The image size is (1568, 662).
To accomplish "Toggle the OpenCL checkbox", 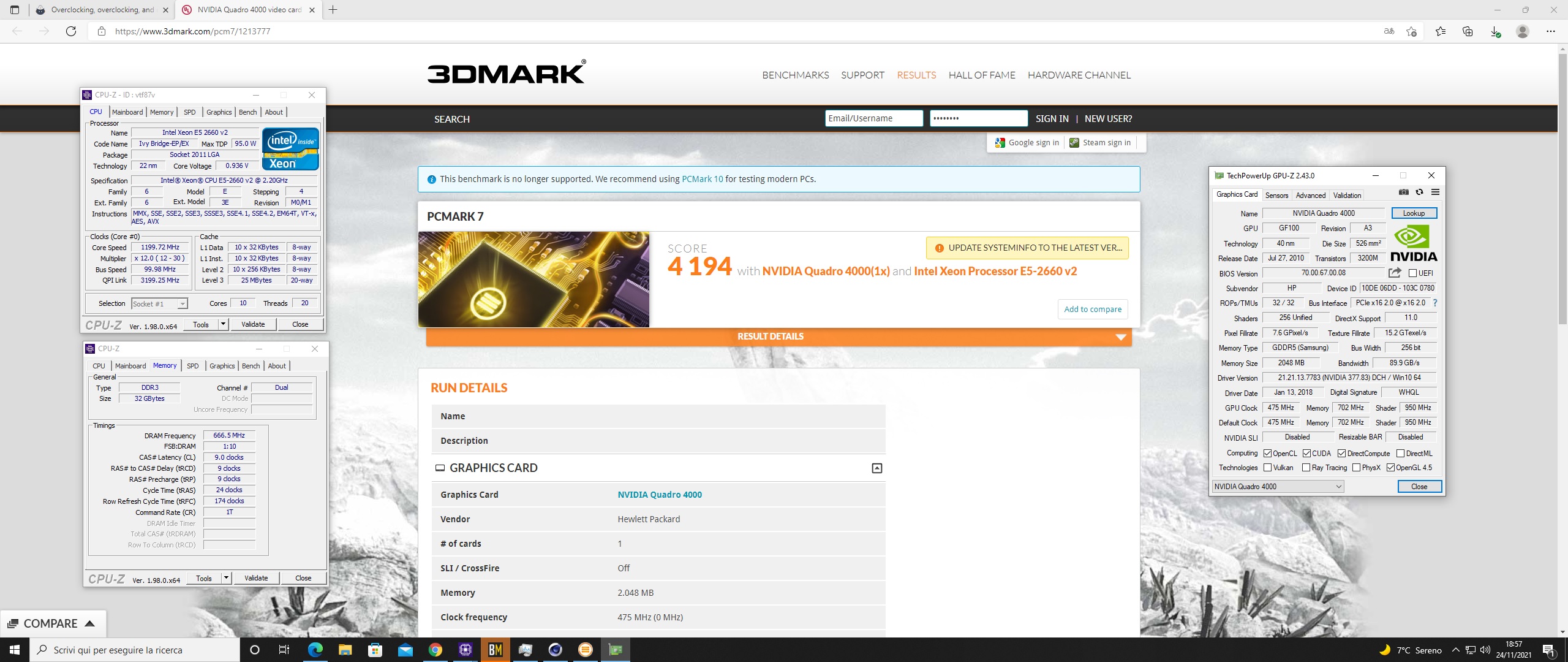I will (1267, 454).
